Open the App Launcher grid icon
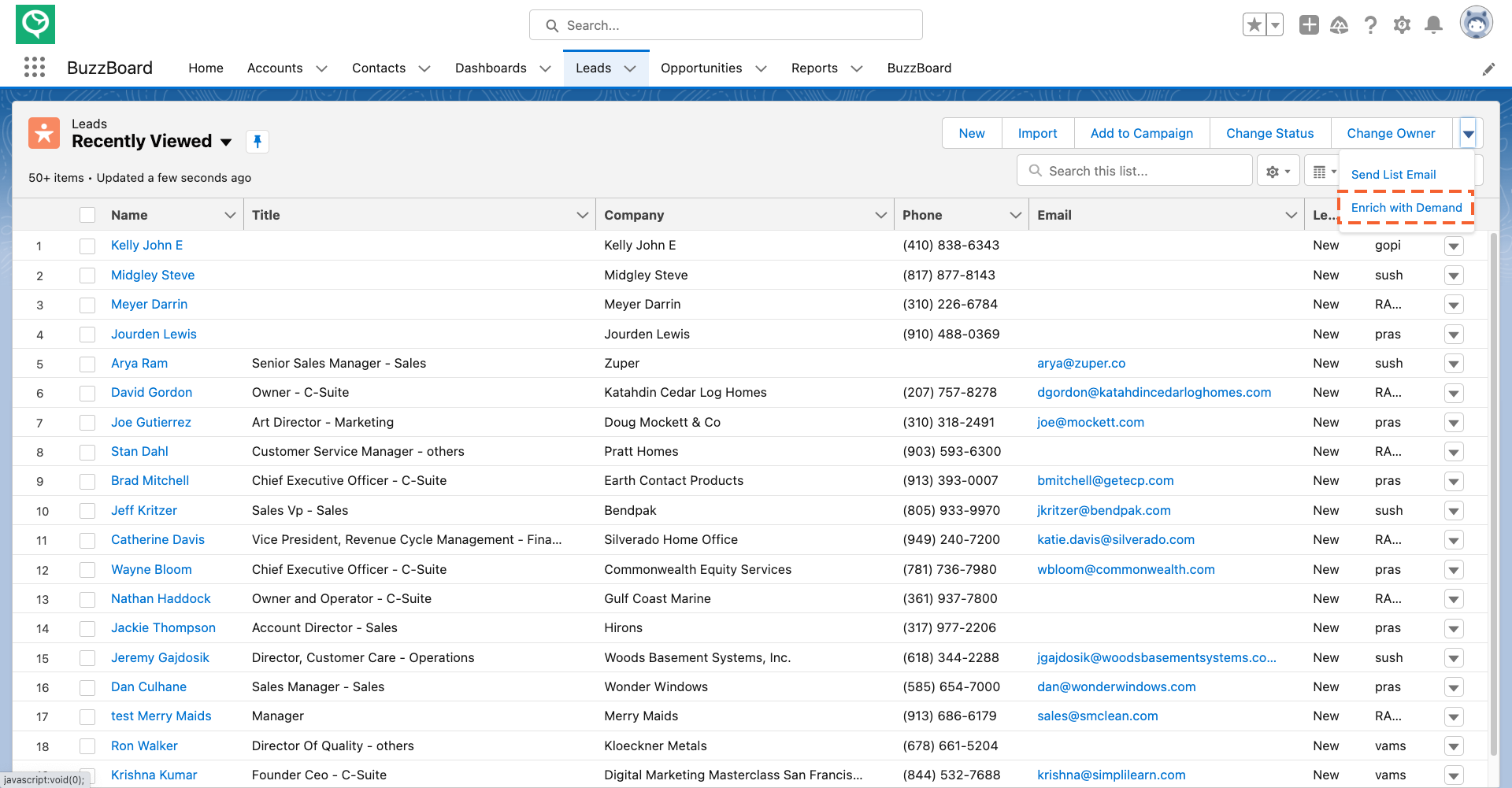 click(x=35, y=68)
